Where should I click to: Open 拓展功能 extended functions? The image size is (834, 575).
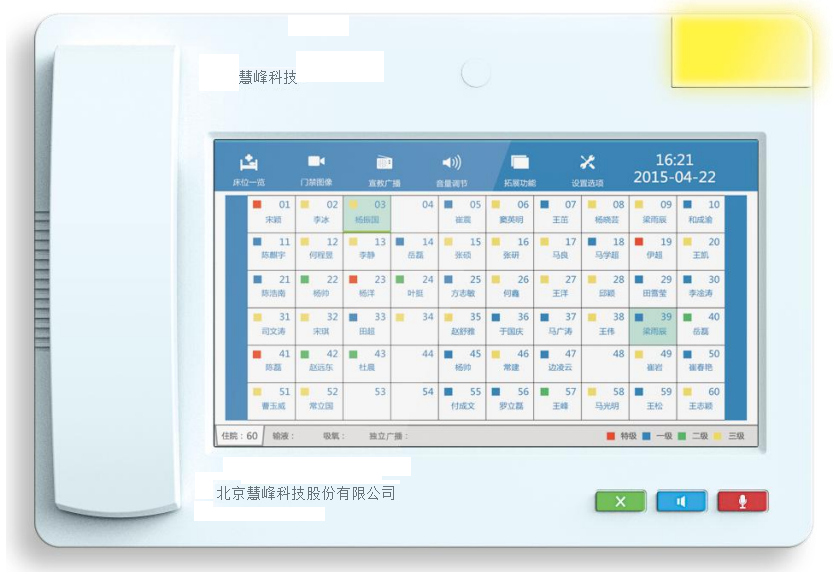pos(519,169)
